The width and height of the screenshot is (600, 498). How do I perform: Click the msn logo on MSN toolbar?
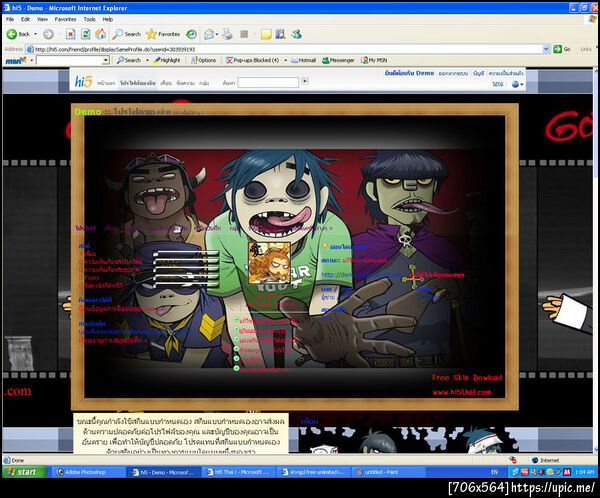coord(16,60)
